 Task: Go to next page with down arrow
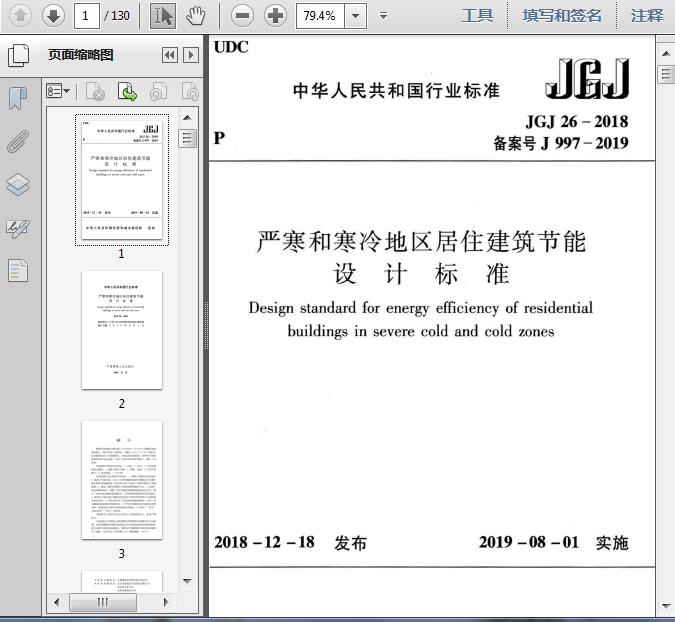tap(53, 15)
